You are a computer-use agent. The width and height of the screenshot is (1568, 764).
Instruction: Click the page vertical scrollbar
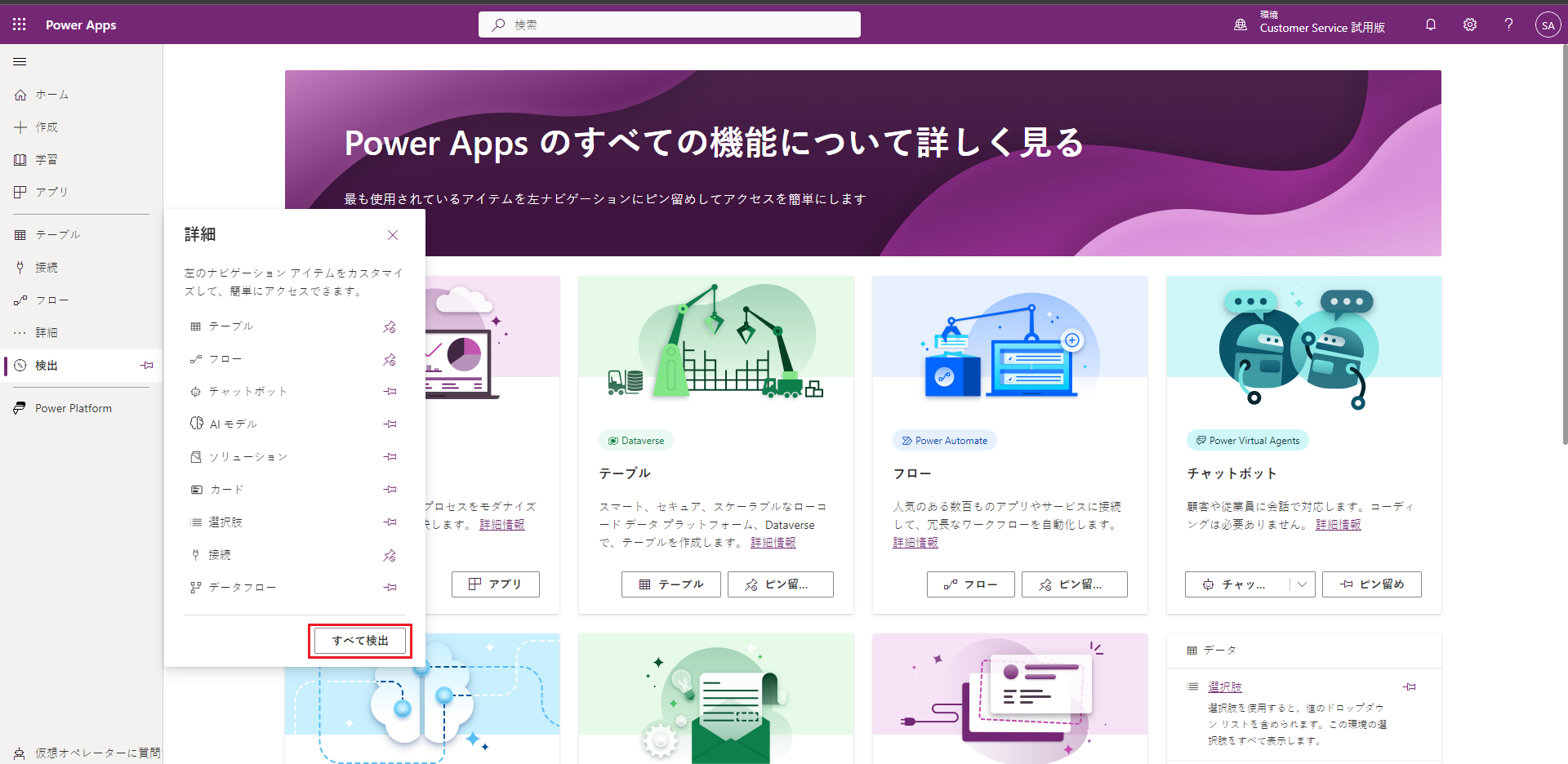point(1565,245)
